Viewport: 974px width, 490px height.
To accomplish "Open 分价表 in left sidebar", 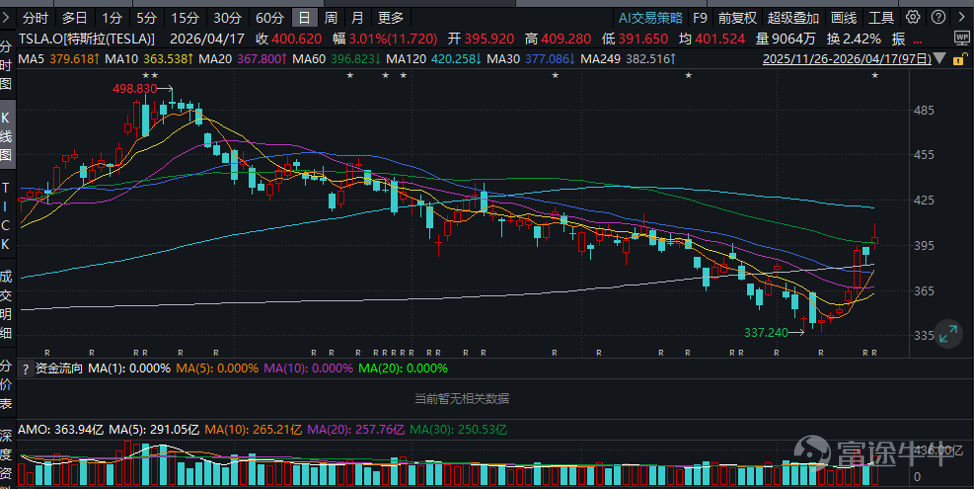I will click(6, 385).
